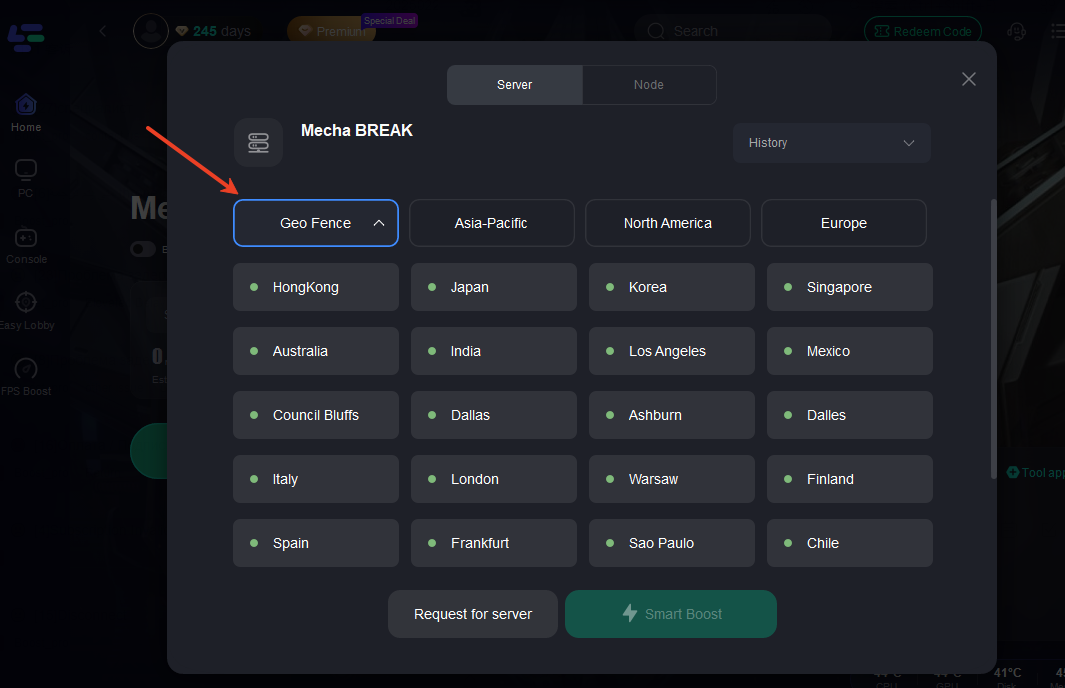Click the user profile avatar icon
The height and width of the screenshot is (688, 1065).
pyautogui.click(x=151, y=32)
